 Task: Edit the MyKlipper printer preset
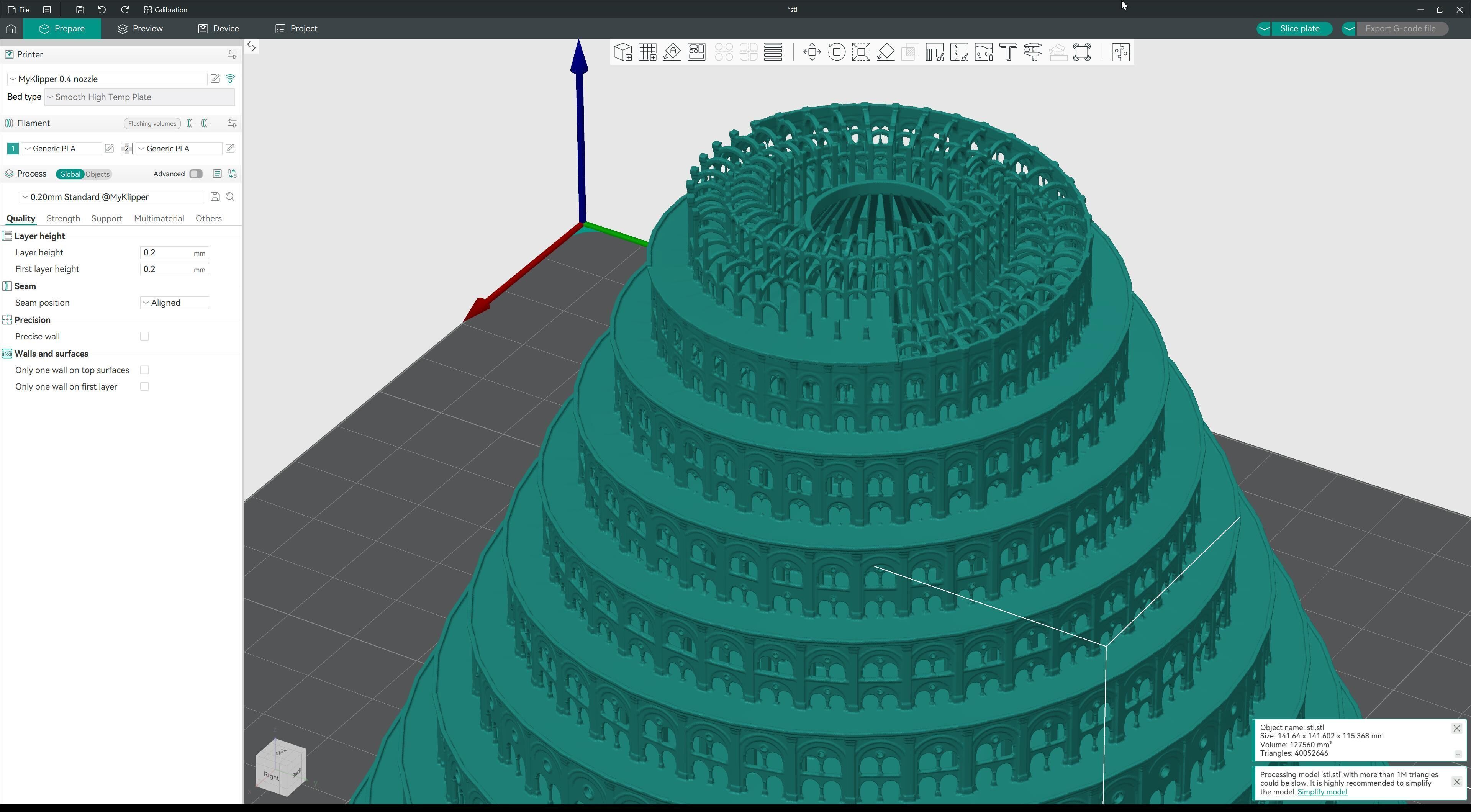point(215,79)
